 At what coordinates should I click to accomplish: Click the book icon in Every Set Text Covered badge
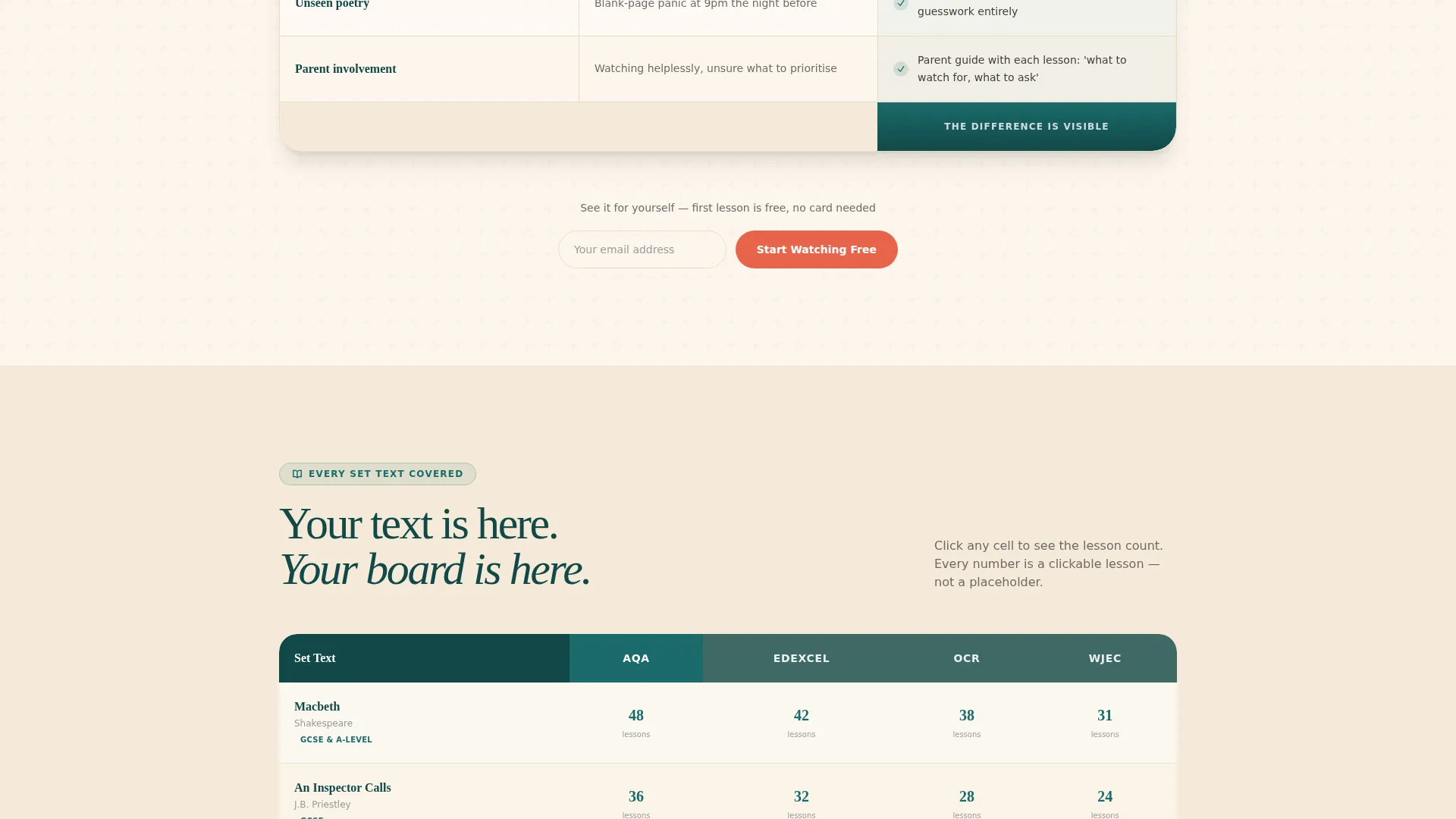click(x=297, y=474)
